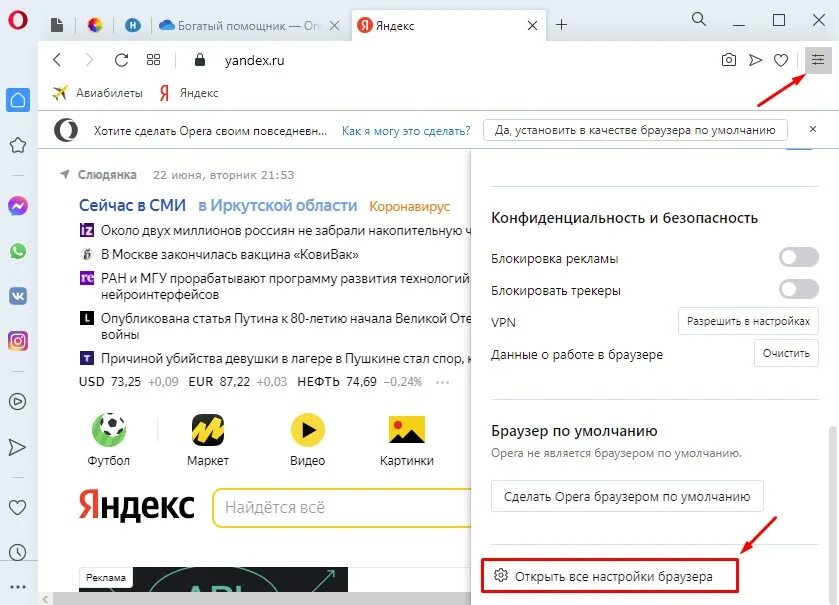Open the Opera main menu logo
The image size is (839, 605).
tap(18, 21)
